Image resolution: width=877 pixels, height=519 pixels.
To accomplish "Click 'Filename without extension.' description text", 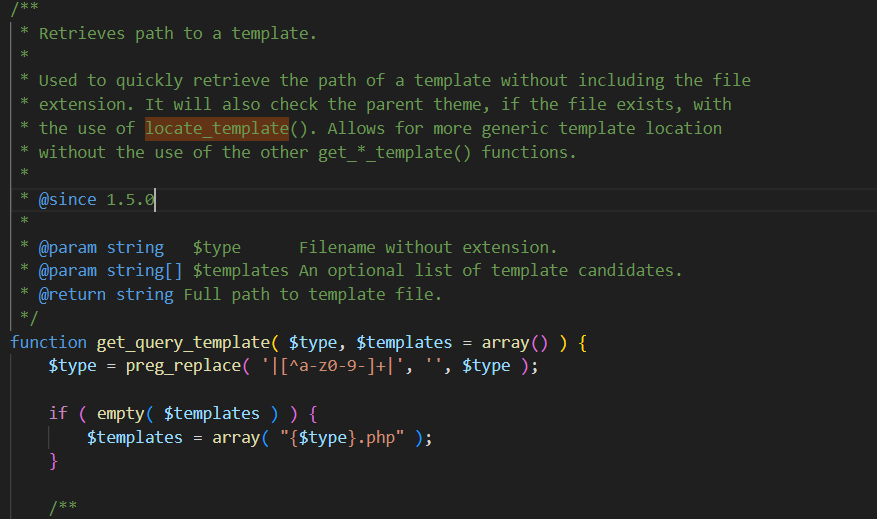I will [428, 247].
